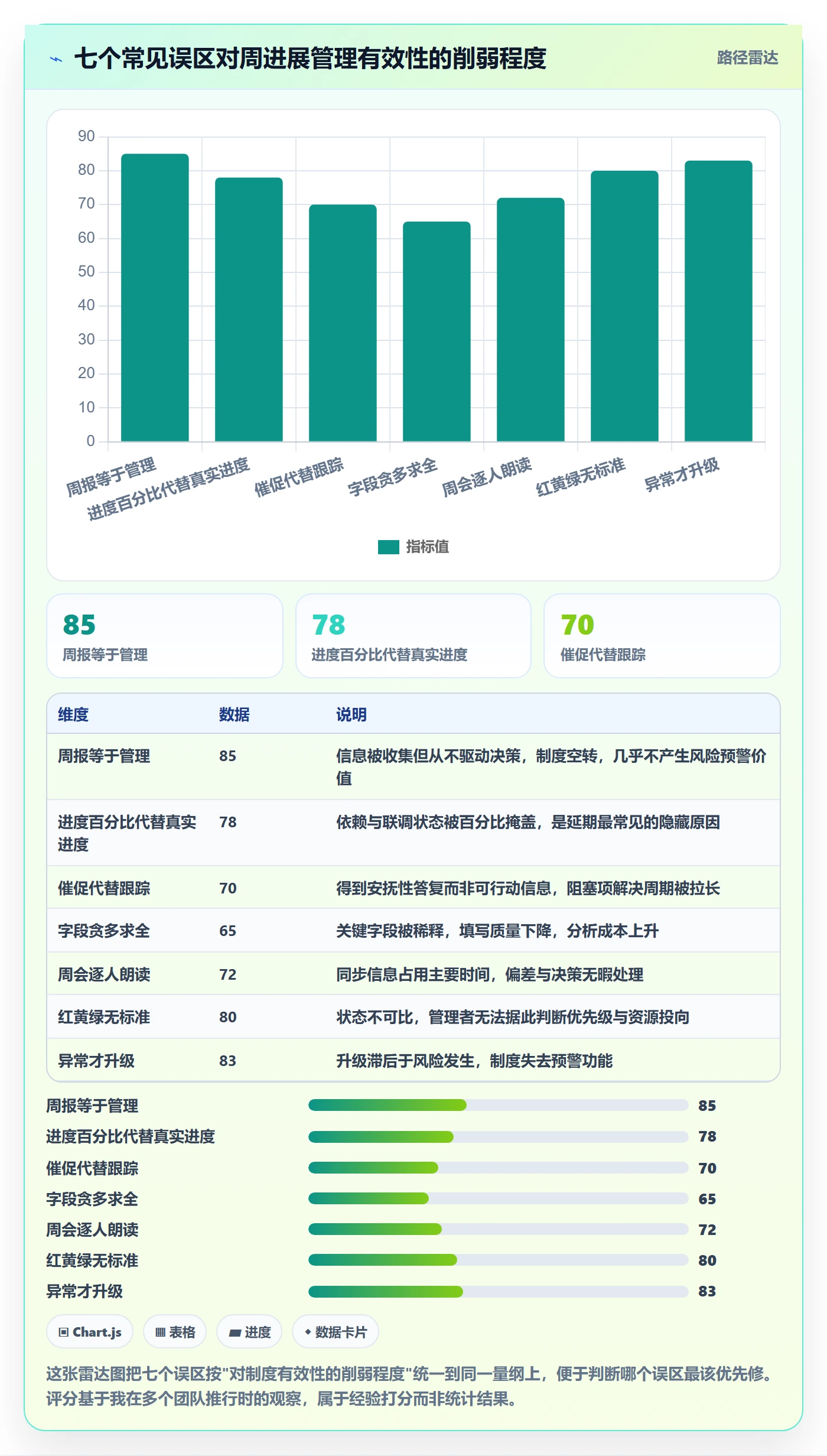The image size is (827, 1456).
Task: Click the chart title 七个常见误区对周进展管理有效性的削弱程度
Action: [310, 58]
